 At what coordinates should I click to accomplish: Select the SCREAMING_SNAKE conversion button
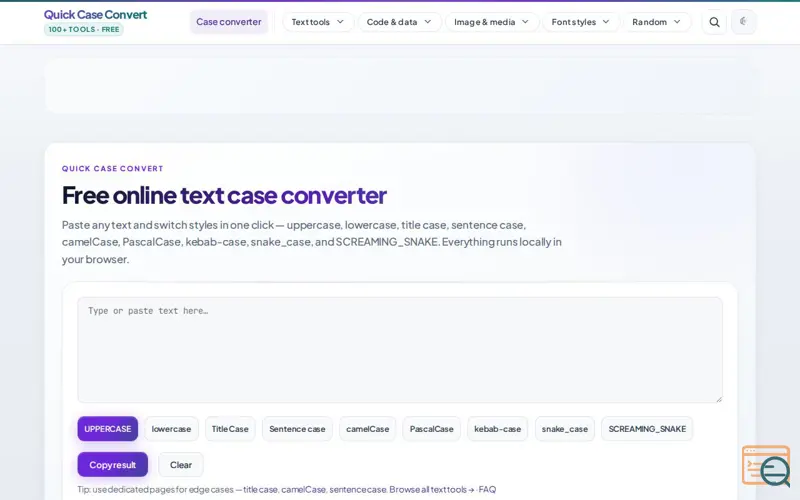point(647,429)
